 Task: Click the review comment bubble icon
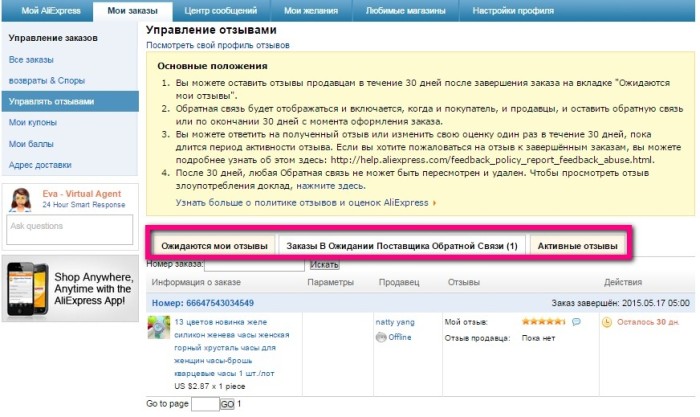click(576, 321)
